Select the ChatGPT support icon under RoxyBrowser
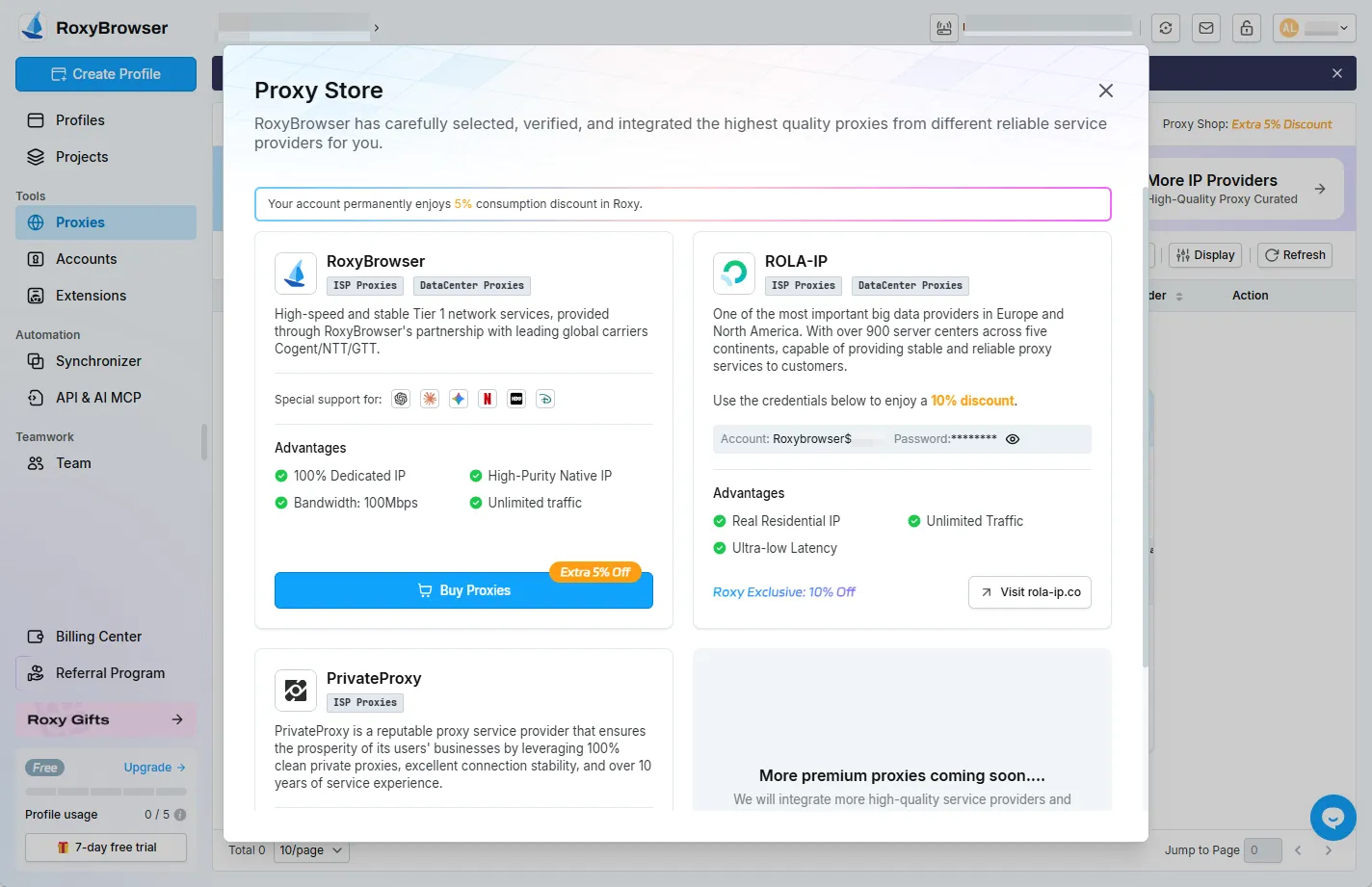Image resolution: width=1372 pixels, height=887 pixels. (401, 398)
